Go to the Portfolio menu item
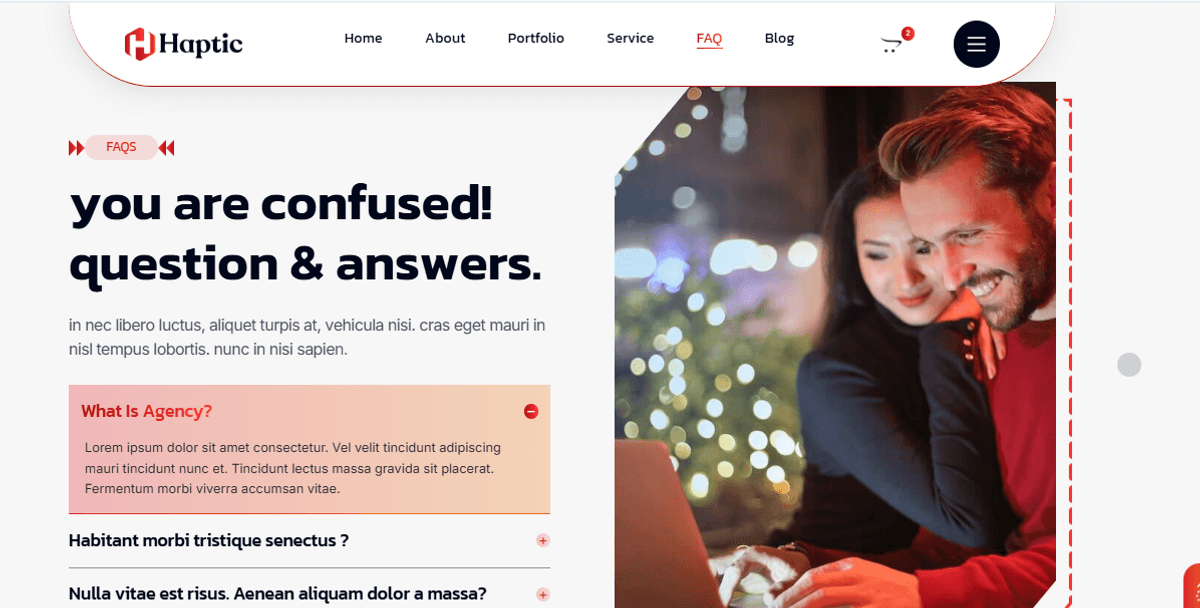Screen dimensions: 1200x608 535,38
